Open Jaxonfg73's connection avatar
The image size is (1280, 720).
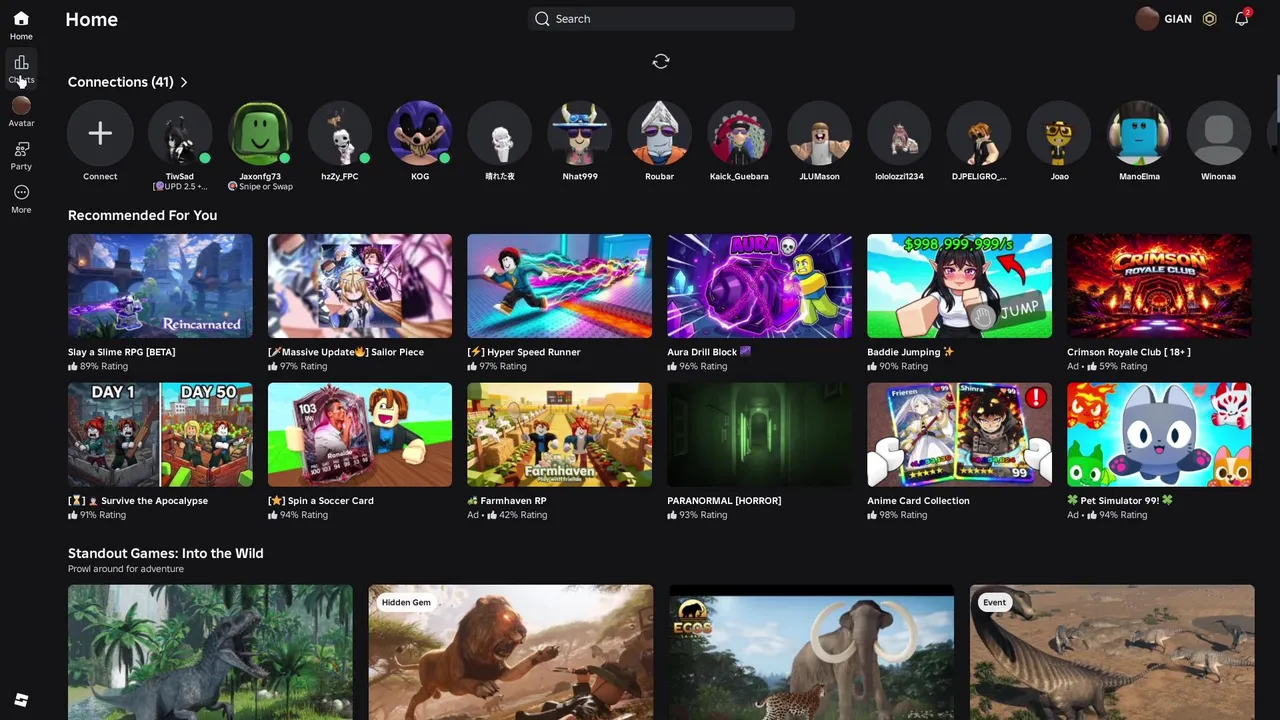(x=260, y=133)
